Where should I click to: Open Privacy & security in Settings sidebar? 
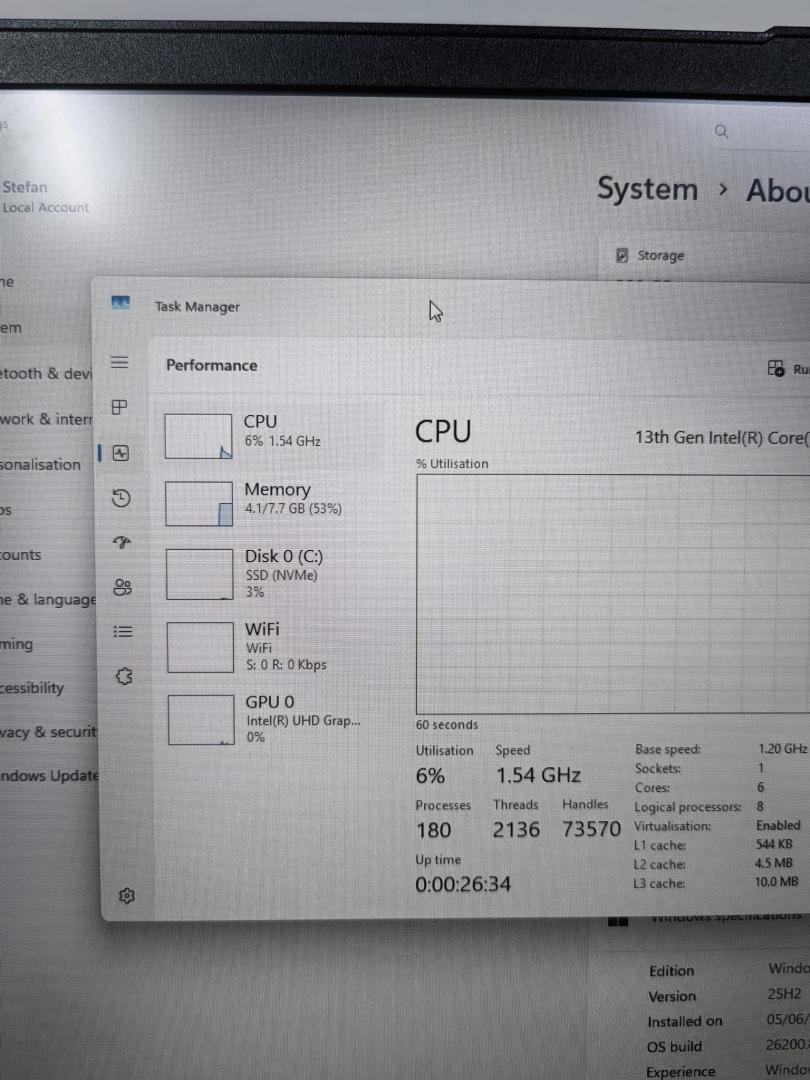48,731
